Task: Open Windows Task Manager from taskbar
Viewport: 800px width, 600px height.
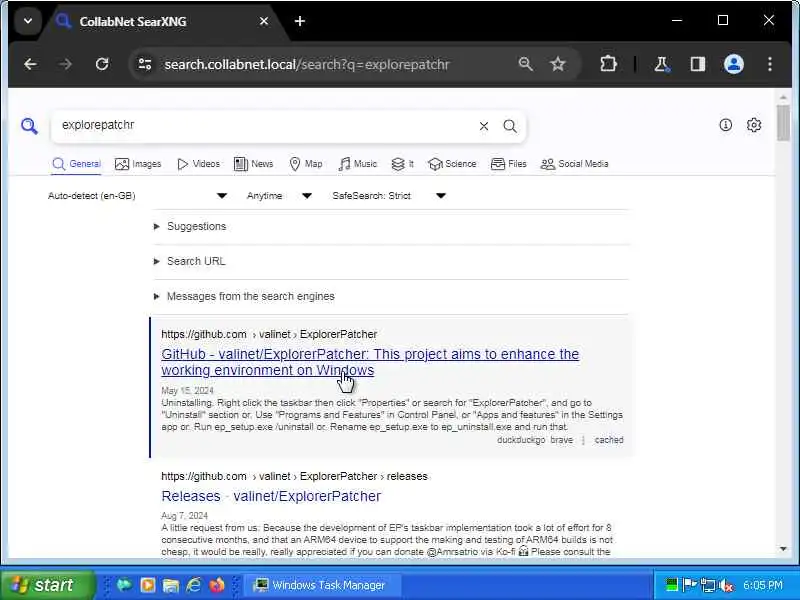Action: pyautogui.click(x=322, y=585)
